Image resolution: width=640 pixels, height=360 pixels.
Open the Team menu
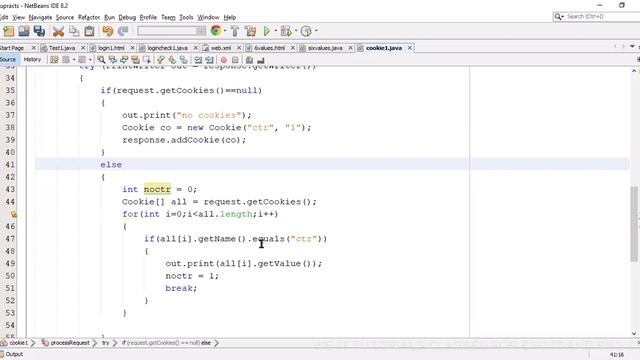168,17
